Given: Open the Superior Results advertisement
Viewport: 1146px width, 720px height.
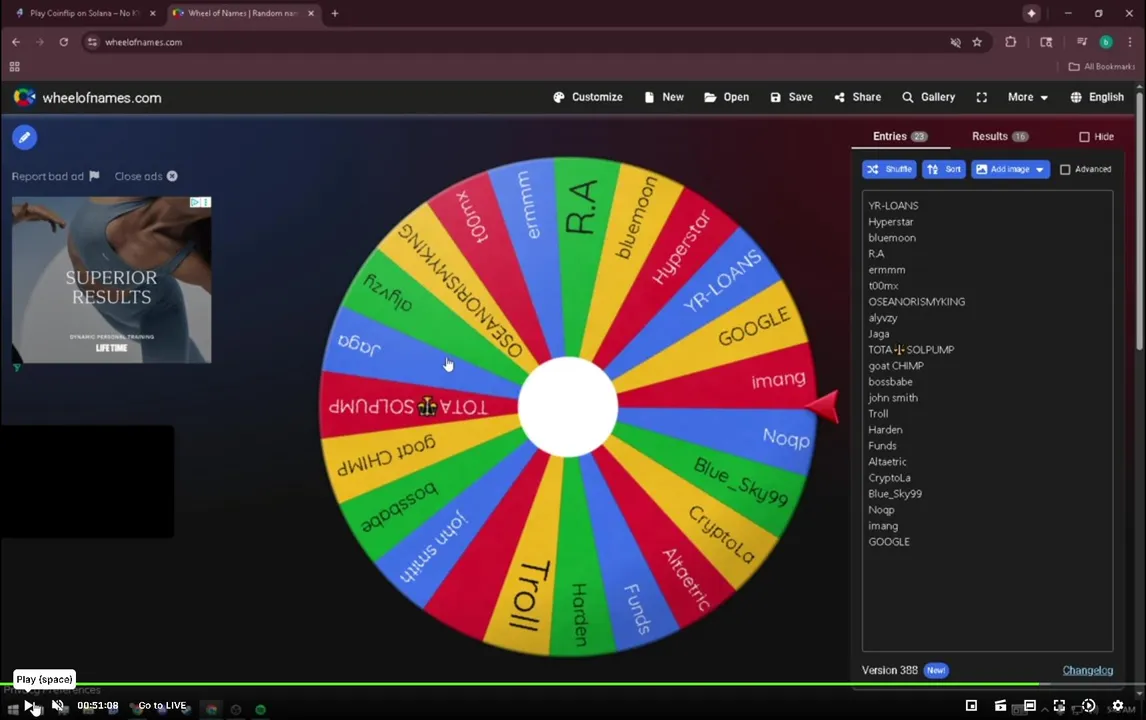Looking at the screenshot, I should [111, 280].
